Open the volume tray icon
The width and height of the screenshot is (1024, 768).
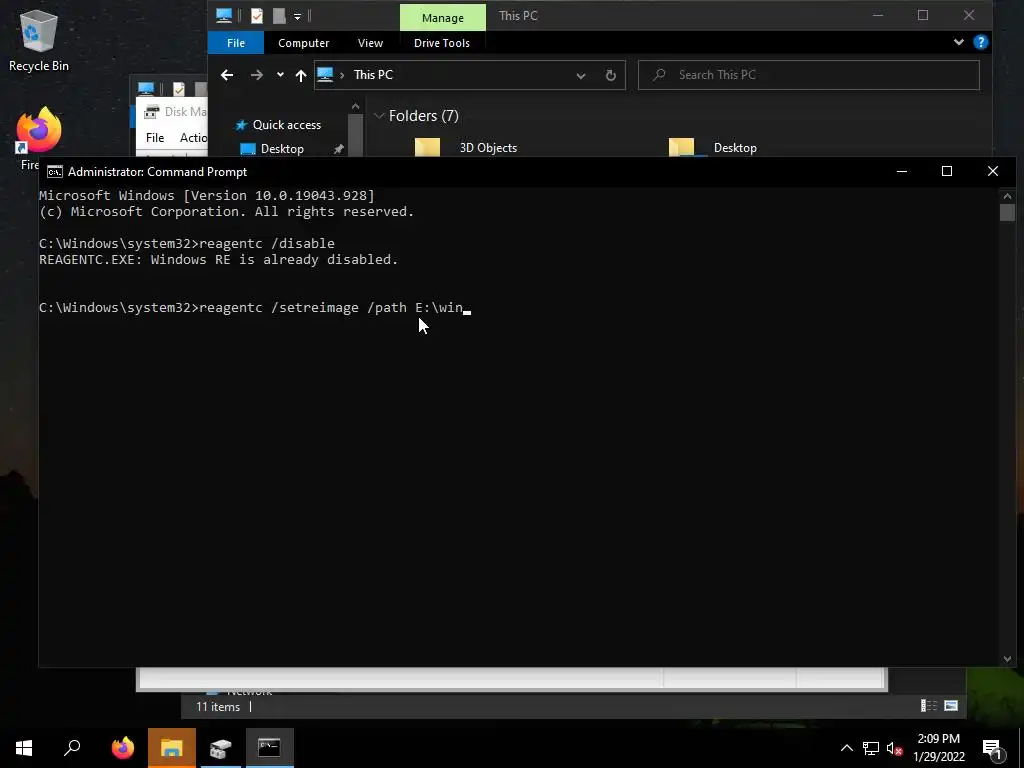pyautogui.click(x=895, y=748)
